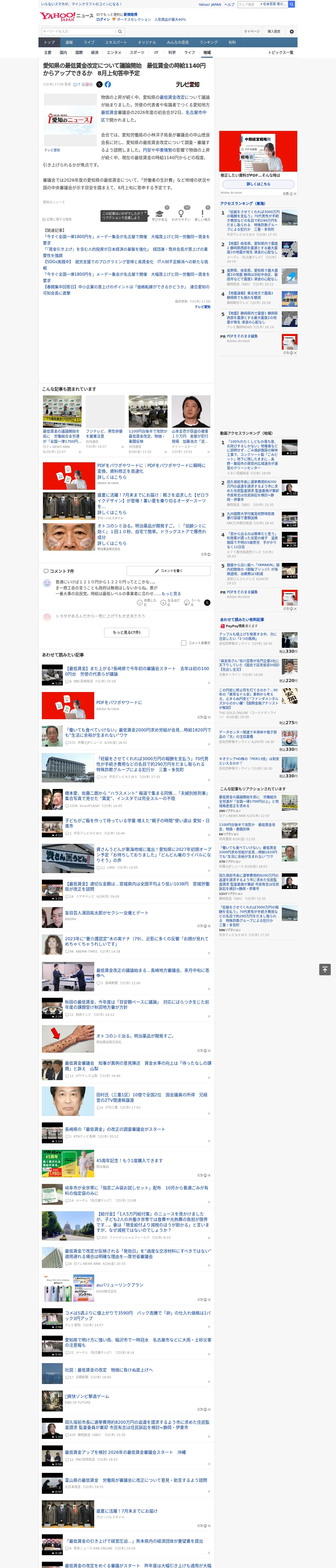Screen dimensions: 336x1568
Task: Click inside the キーワードを入力 search field
Action: 79,32
